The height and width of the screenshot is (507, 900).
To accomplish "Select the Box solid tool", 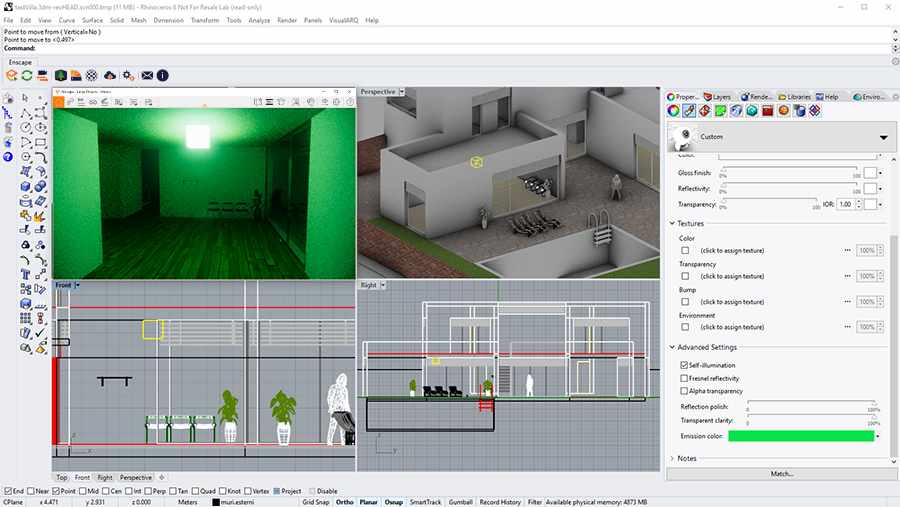I will pos(25,187).
